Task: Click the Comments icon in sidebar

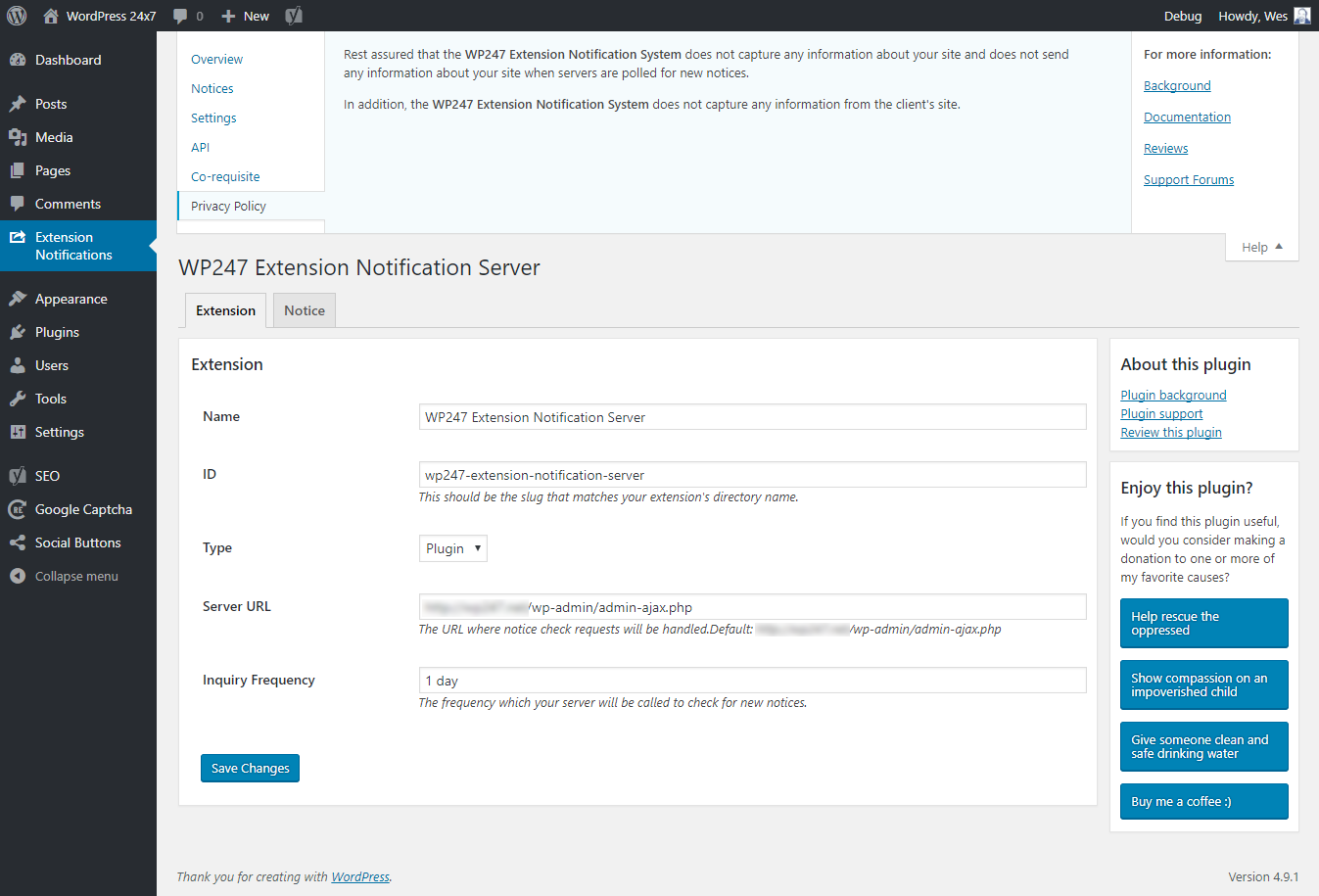Action: pyautogui.click(x=18, y=204)
